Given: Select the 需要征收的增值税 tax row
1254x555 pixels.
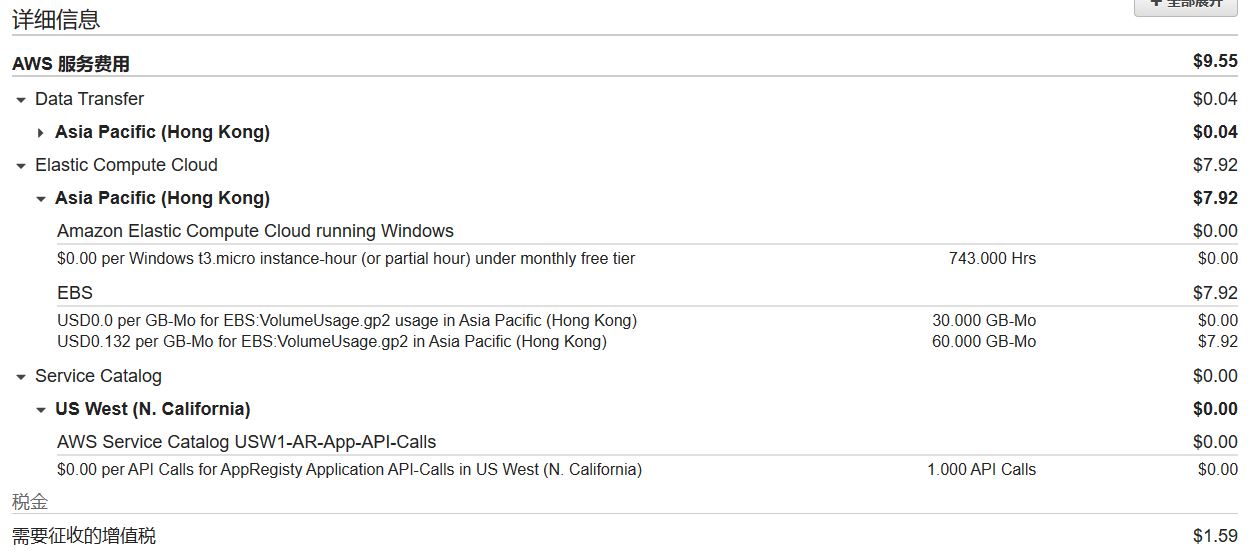Looking at the screenshot, I should (84, 536).
